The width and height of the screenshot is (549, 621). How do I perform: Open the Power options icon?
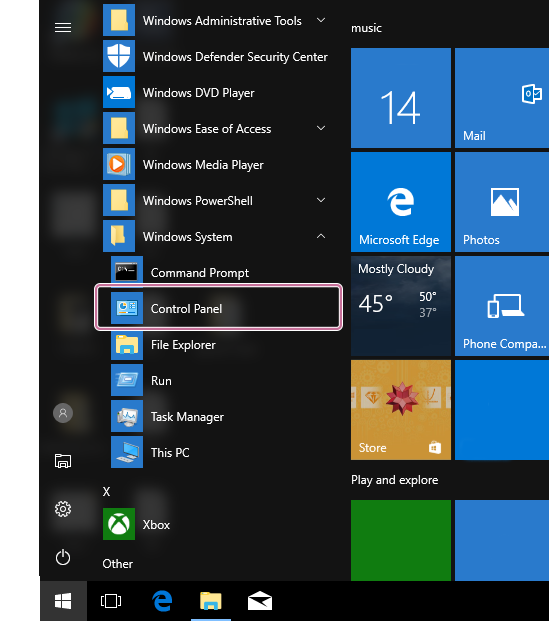pyautogui.click(x=63, y=557)
